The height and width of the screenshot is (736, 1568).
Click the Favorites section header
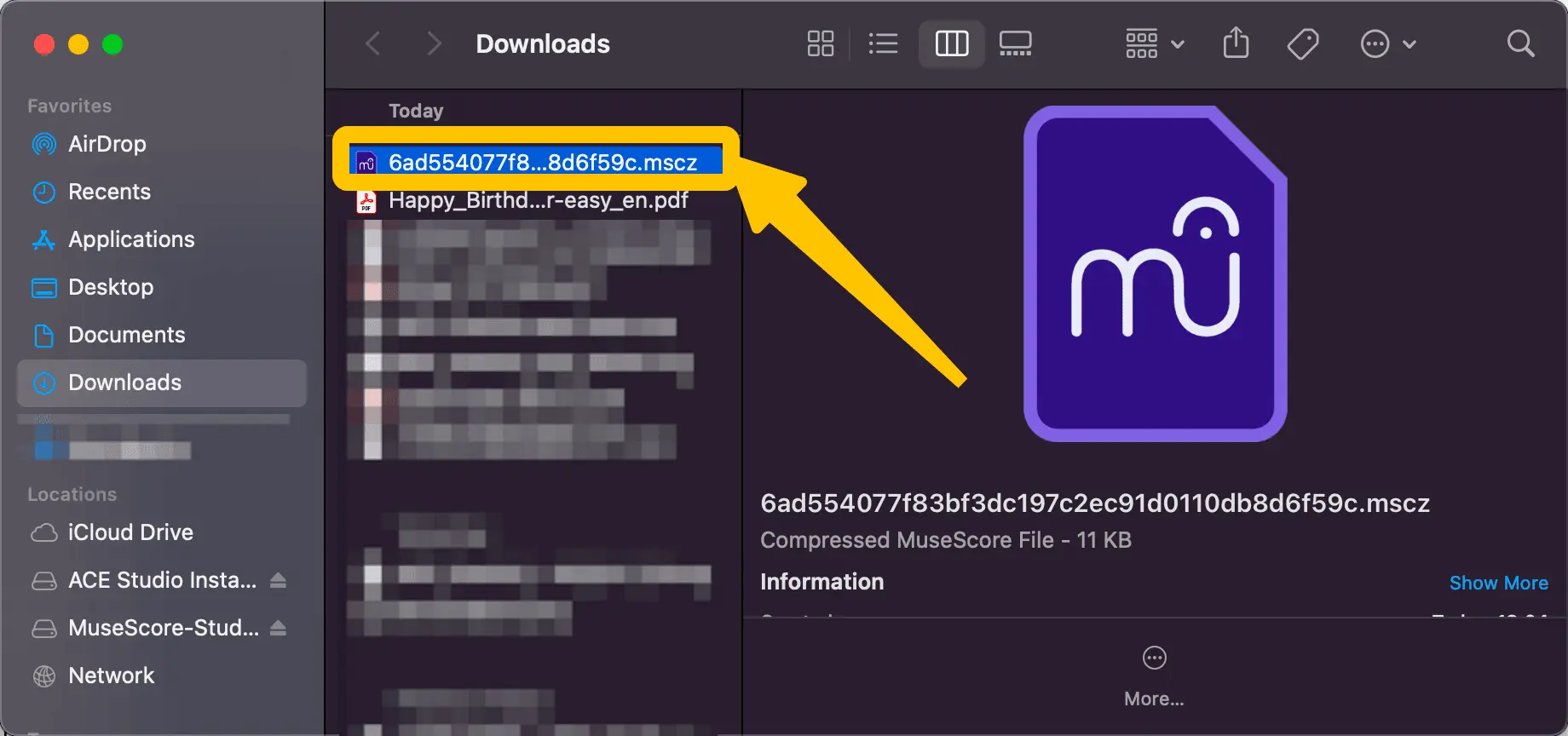click(70, 106)
